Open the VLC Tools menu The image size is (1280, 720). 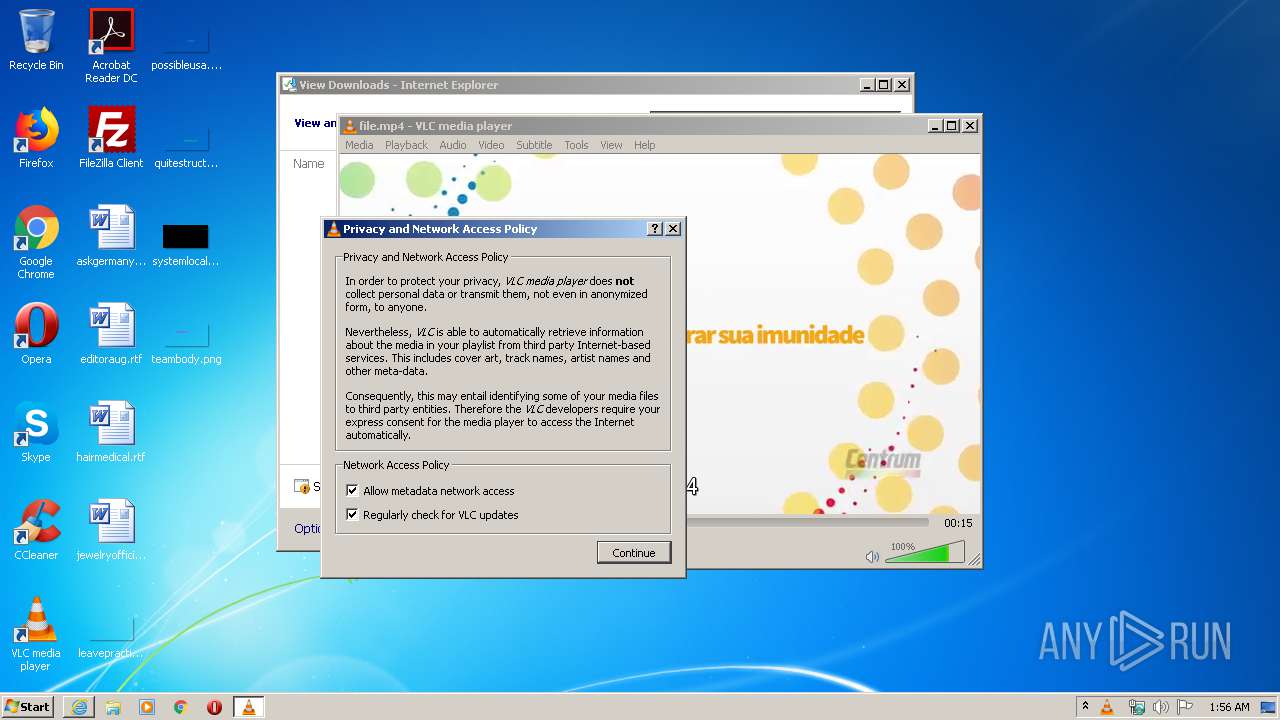576,145
